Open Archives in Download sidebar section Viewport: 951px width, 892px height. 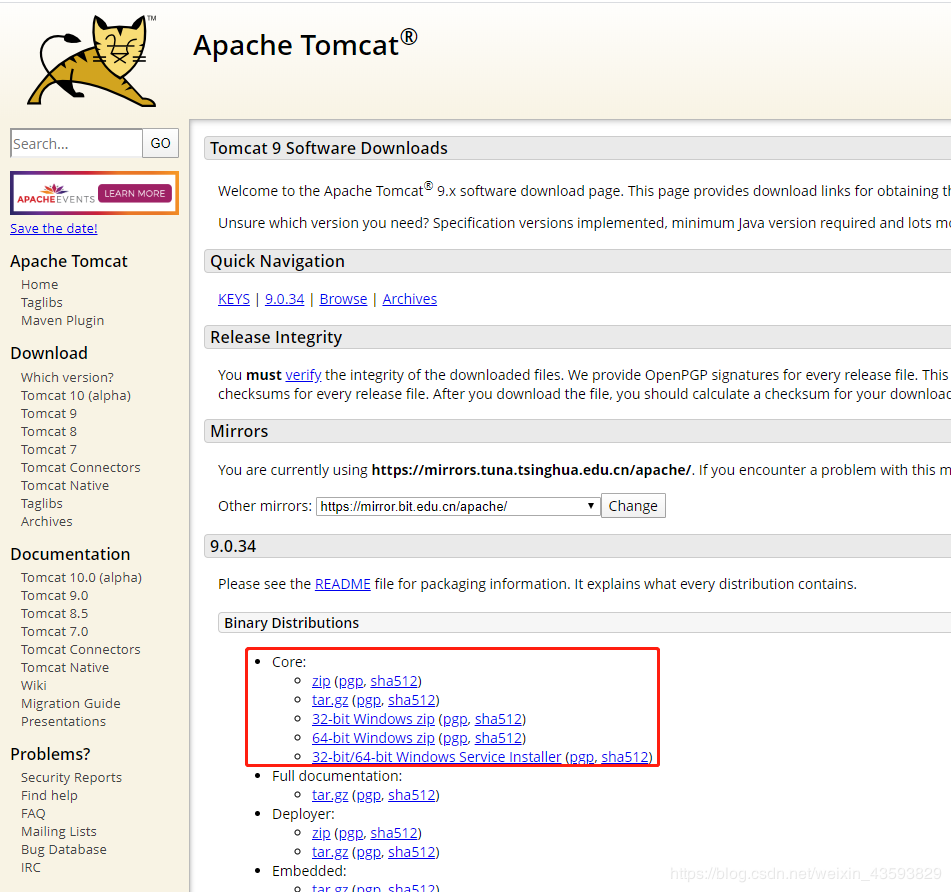47,521
